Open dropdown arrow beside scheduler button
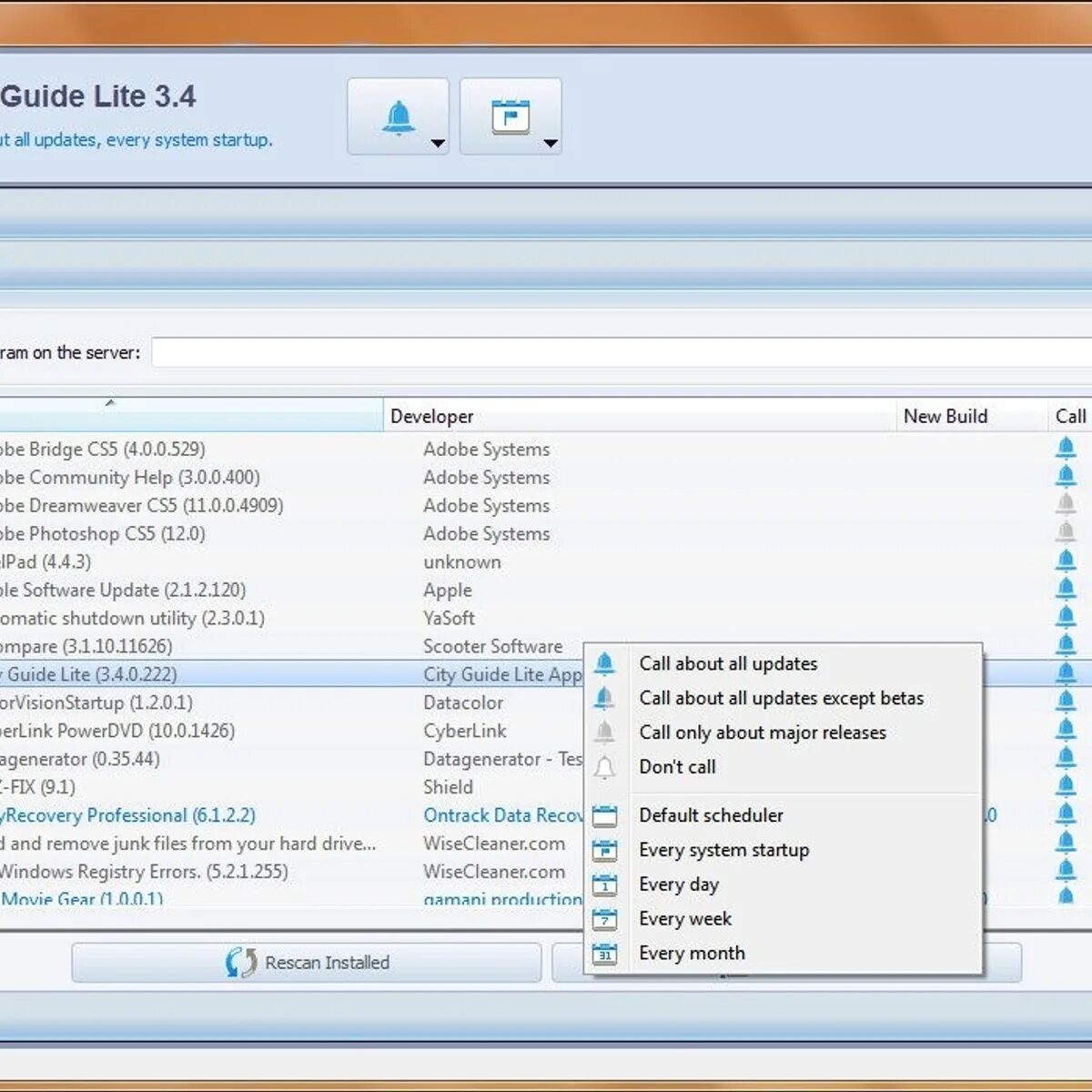 pos(550,143)
